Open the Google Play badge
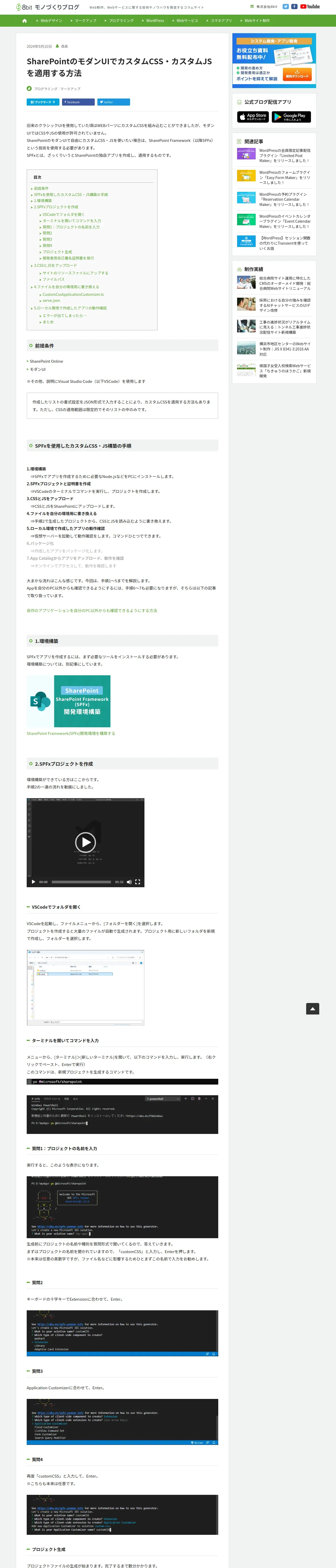The width and height of the screenshot is (336, 1568). point(291,117)
